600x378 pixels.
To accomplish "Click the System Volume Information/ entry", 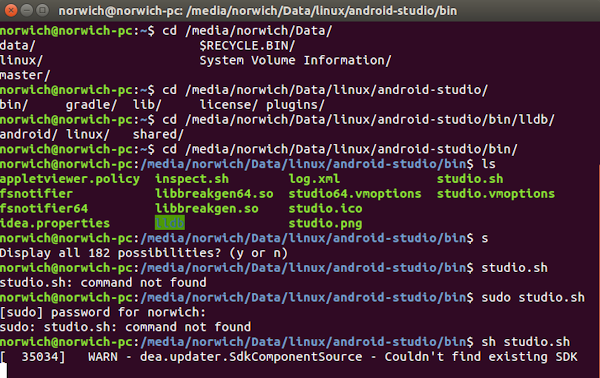I will 295,60.
